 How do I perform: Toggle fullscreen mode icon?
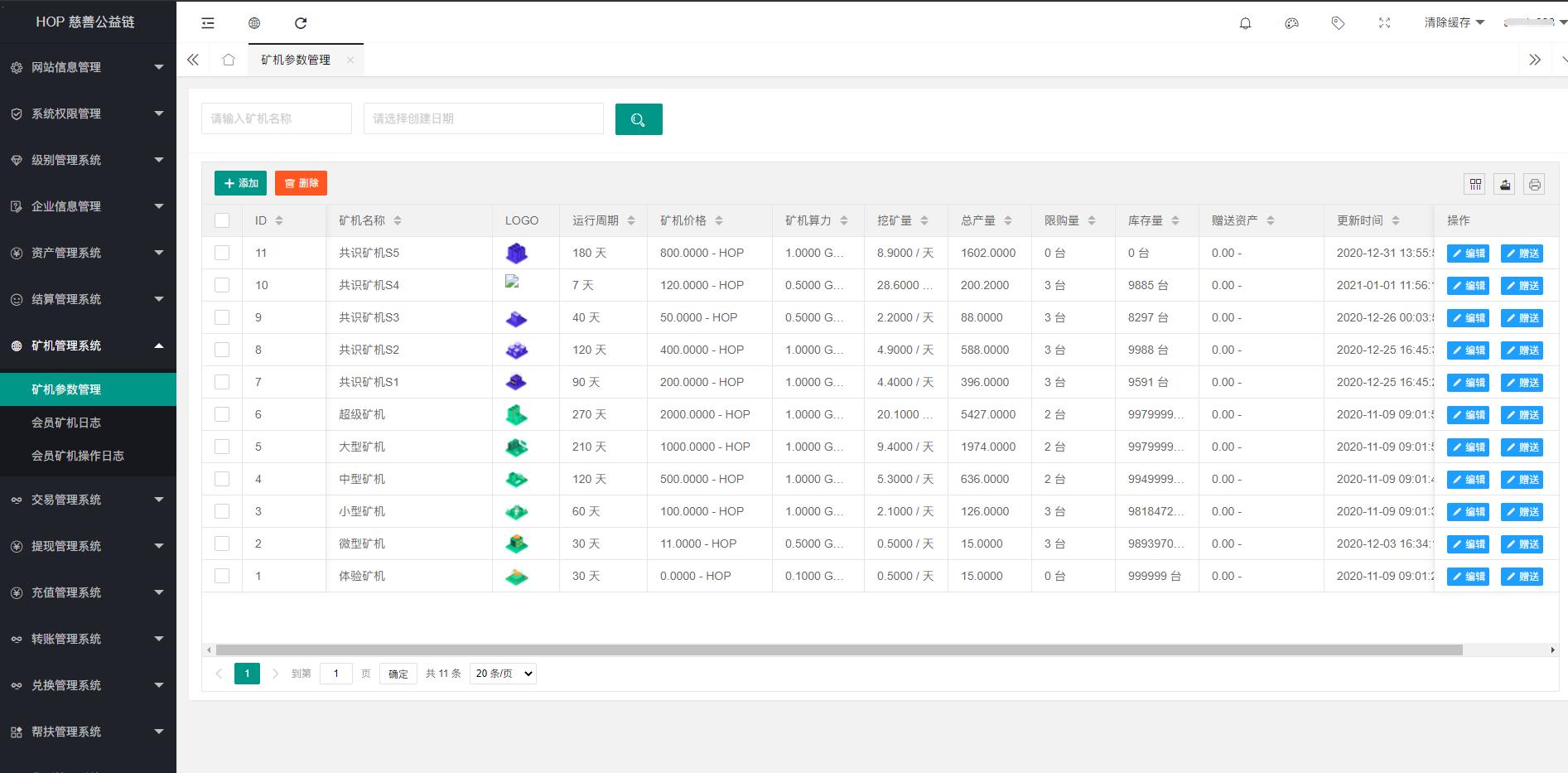click(1384, 23)
